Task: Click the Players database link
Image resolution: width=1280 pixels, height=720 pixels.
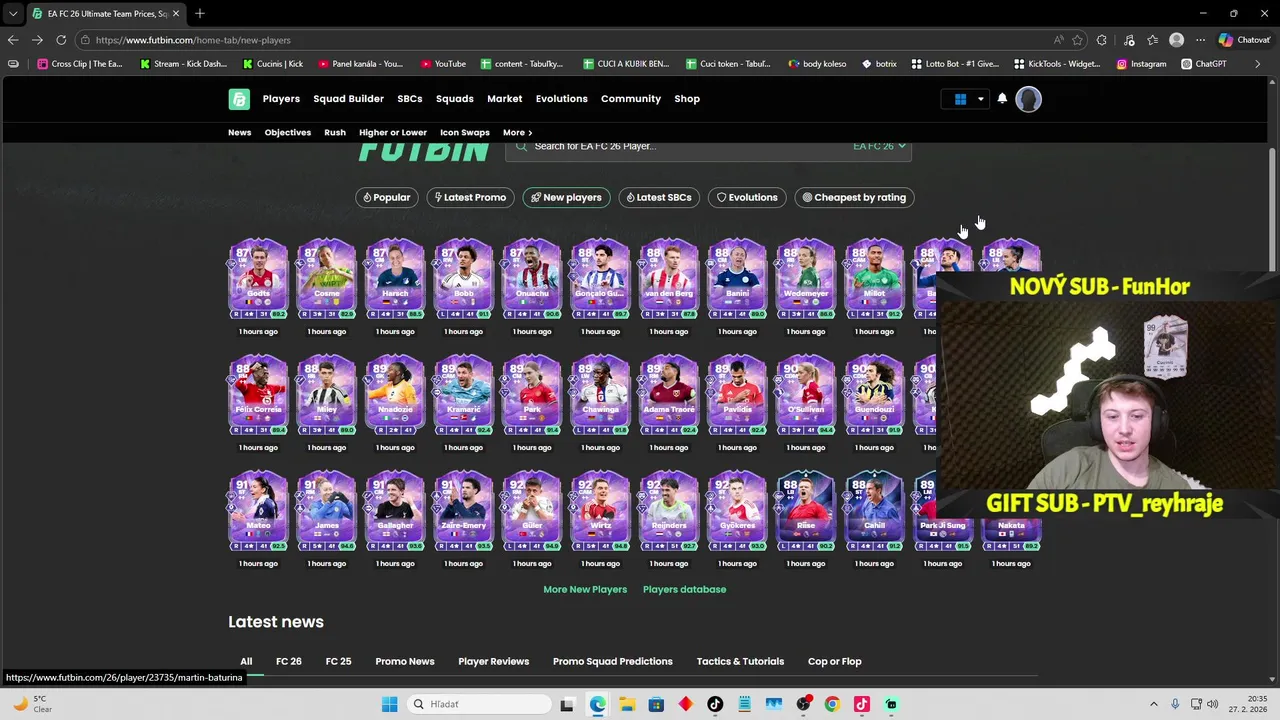Action: point(684,589)
